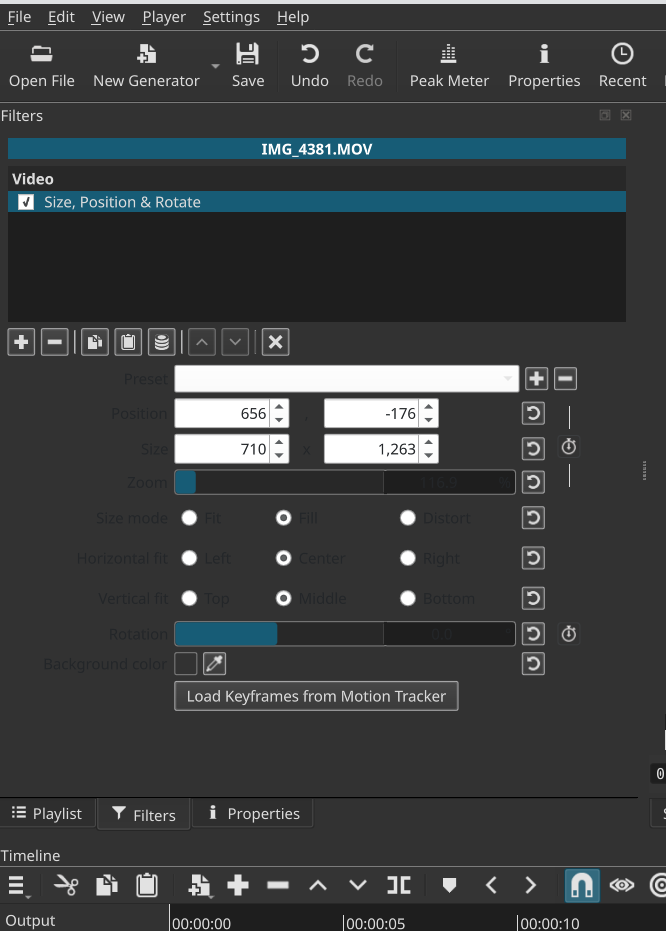Click the Save button

click(x=247, y=65)
